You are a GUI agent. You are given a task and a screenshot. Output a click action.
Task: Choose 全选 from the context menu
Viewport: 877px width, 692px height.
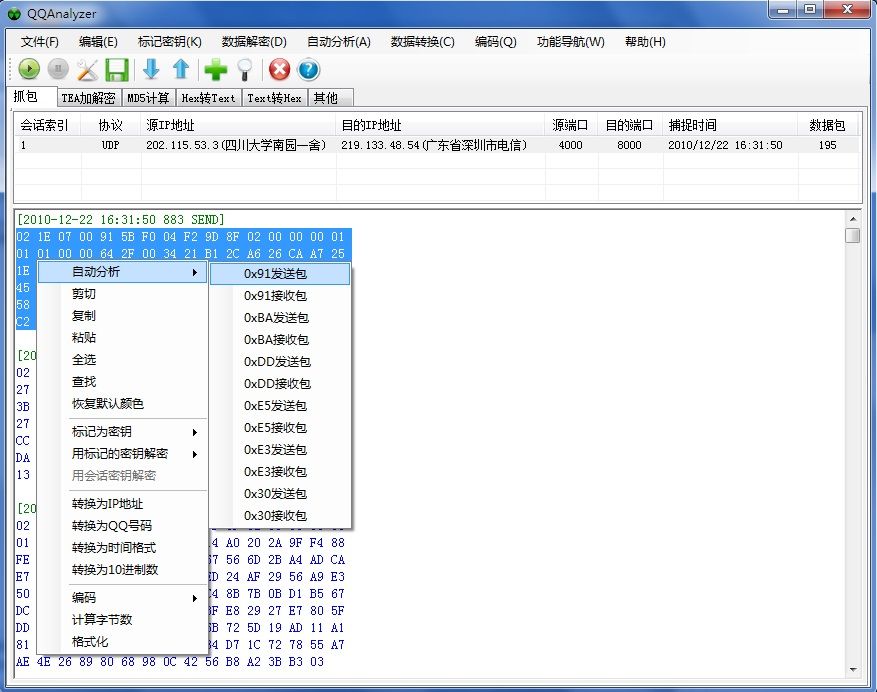(122, 360)
